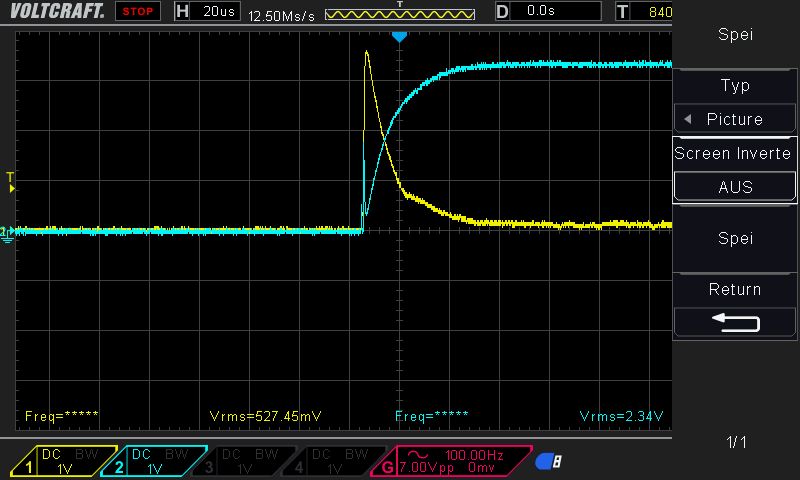The height and width of the screenshot is (480, 800).
Task: Enable greyed-out channel 3 tab
Action: (244, 461)
